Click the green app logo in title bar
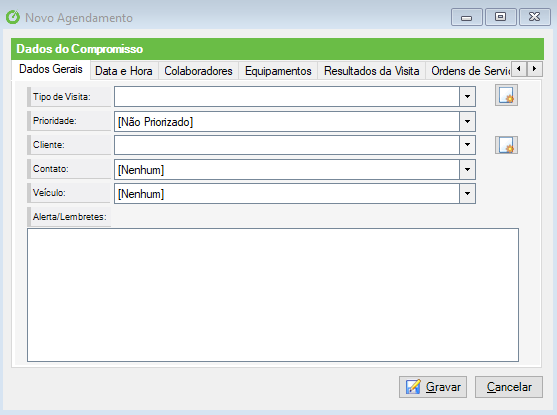The height and width of the screenshot is (415, 557). click(13, 17)
